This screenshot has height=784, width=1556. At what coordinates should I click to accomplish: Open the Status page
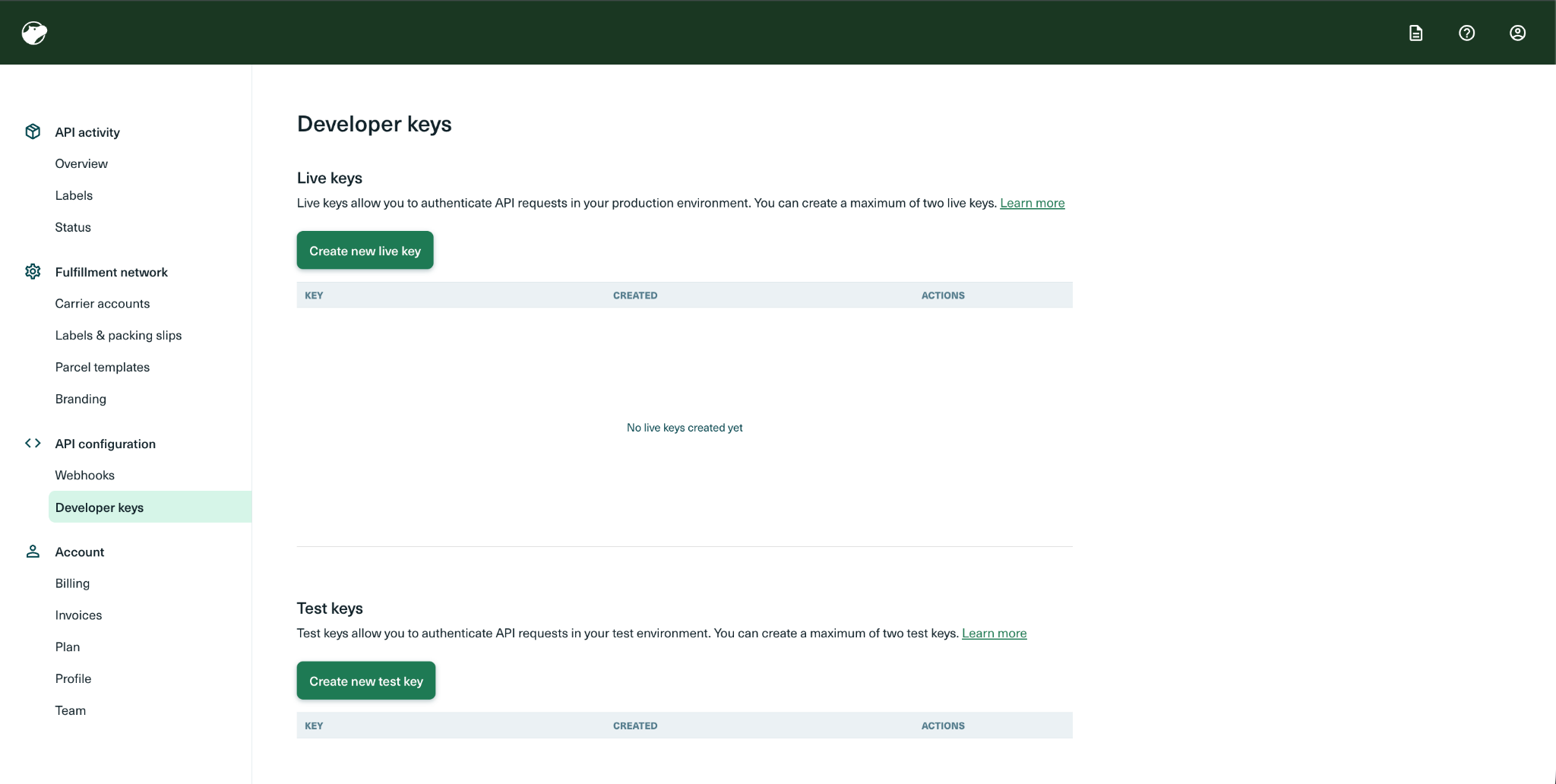point(73,227)
